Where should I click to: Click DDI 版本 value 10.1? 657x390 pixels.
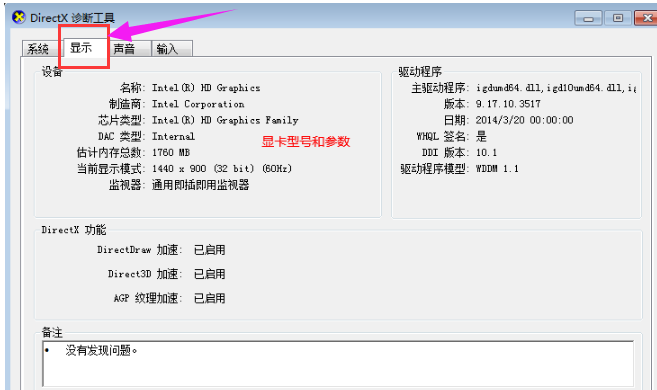tap(486, 152)
